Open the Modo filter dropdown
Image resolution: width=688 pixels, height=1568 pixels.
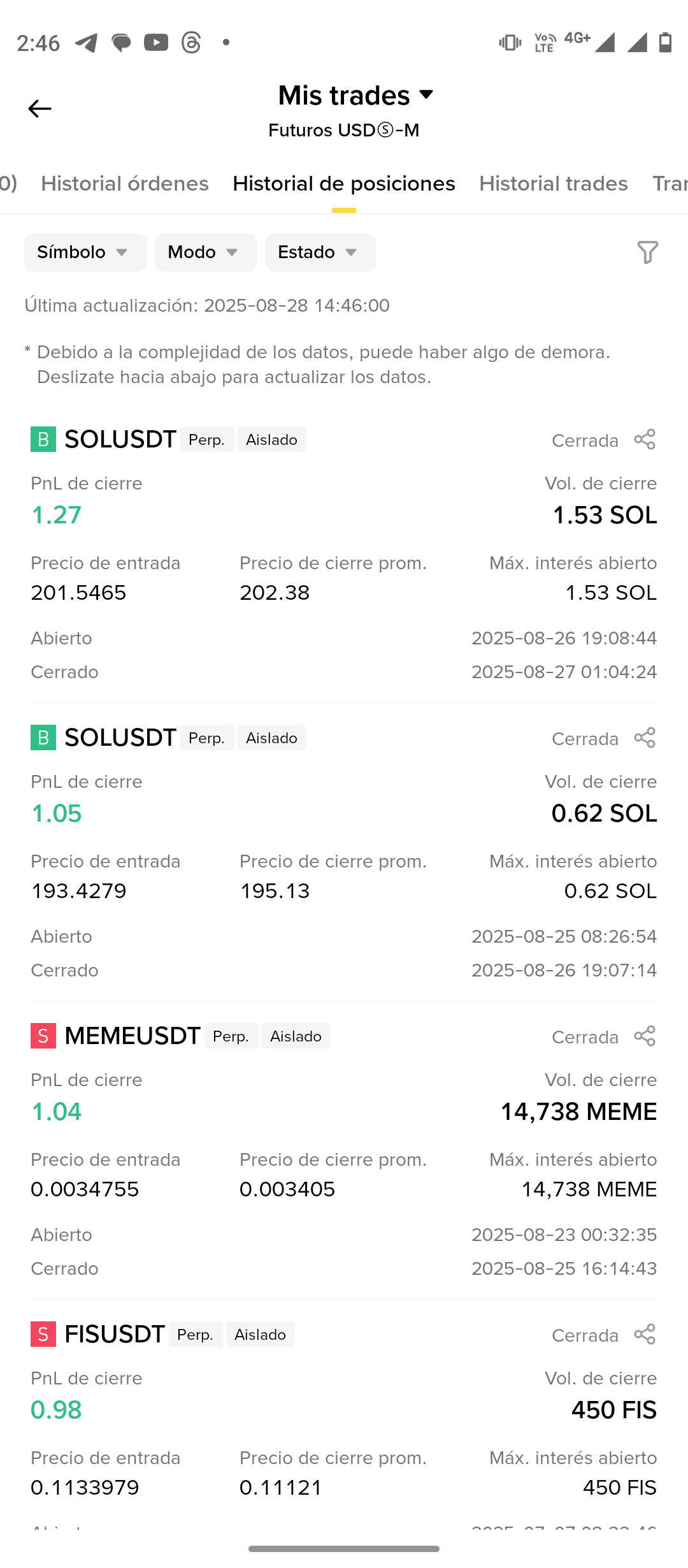pos(206,252)
